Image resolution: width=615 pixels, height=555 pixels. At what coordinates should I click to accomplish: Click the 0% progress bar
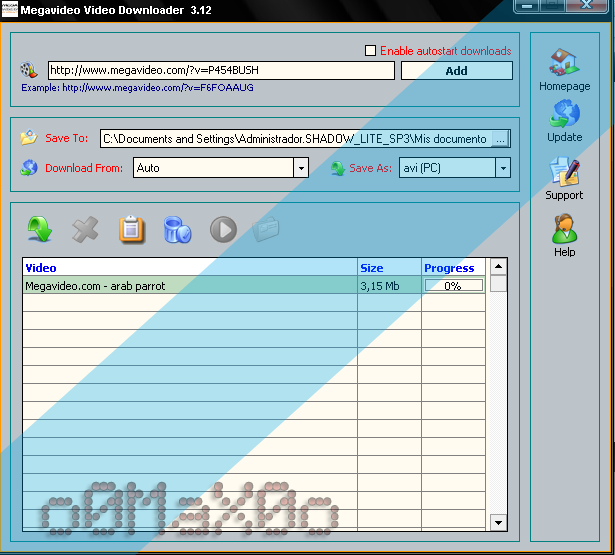[454, 286]
